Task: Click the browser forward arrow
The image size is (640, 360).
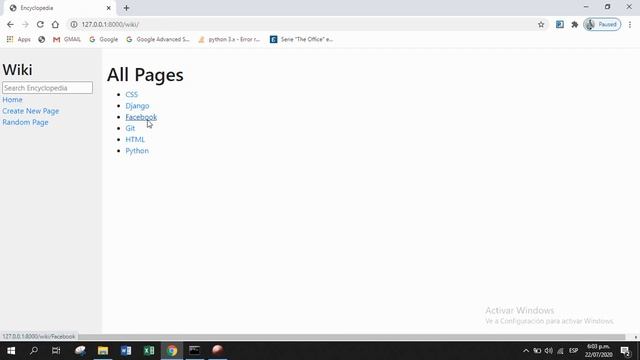Action: 25,24
